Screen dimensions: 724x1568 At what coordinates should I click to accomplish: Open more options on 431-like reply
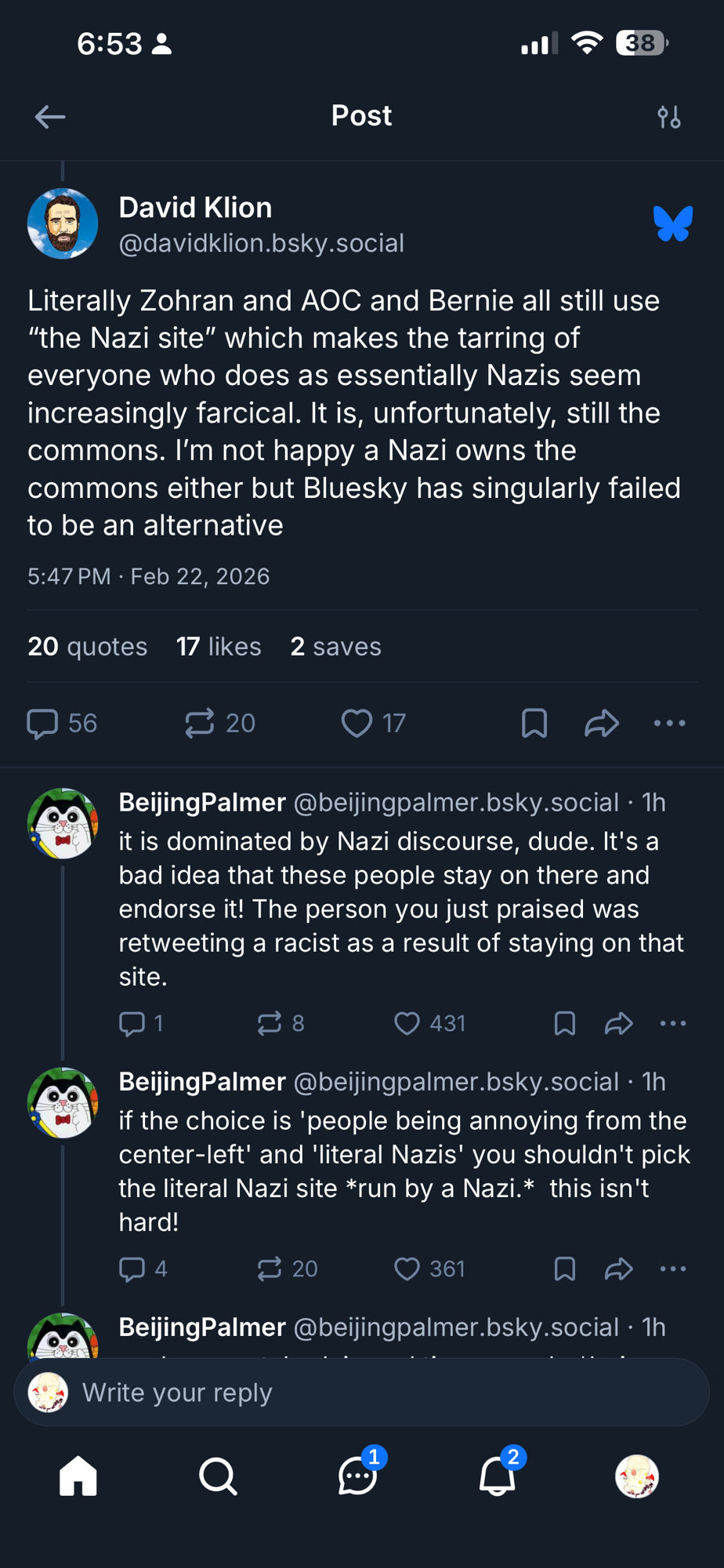(x=672, y=1023)
